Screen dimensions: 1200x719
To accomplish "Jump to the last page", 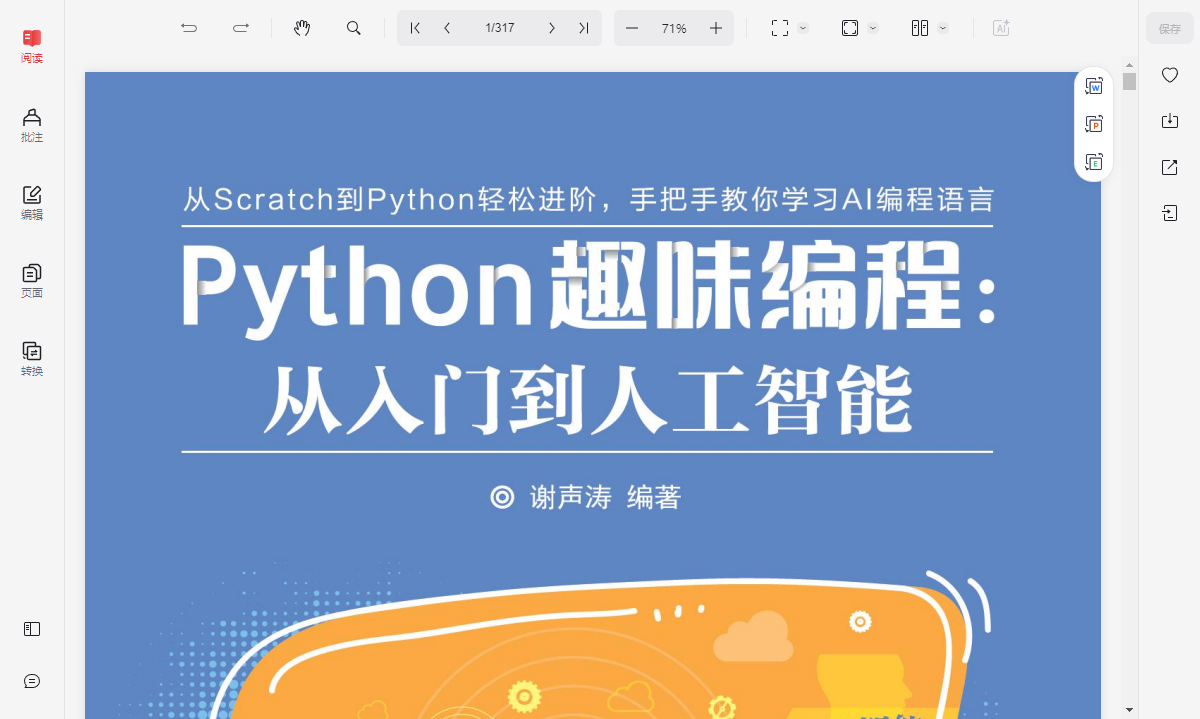I will tap(583, 28).
